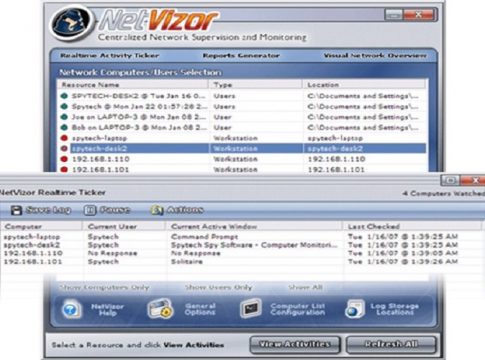Select Bob on LAPTOP-3 row
The width and height of the screenshot is (485, 360).
[242, 128]
